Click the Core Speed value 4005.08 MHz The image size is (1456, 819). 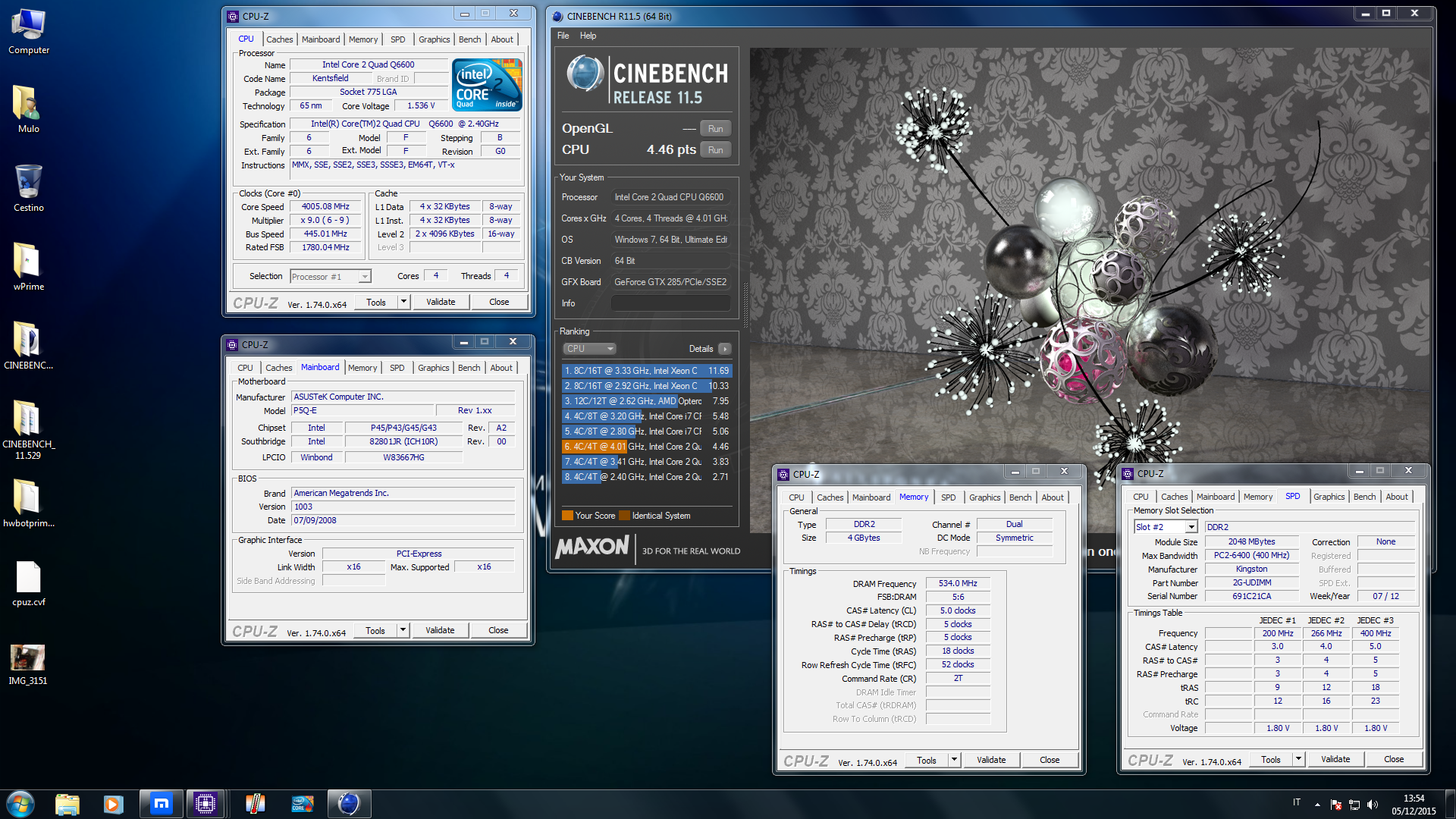pos(325,206)
